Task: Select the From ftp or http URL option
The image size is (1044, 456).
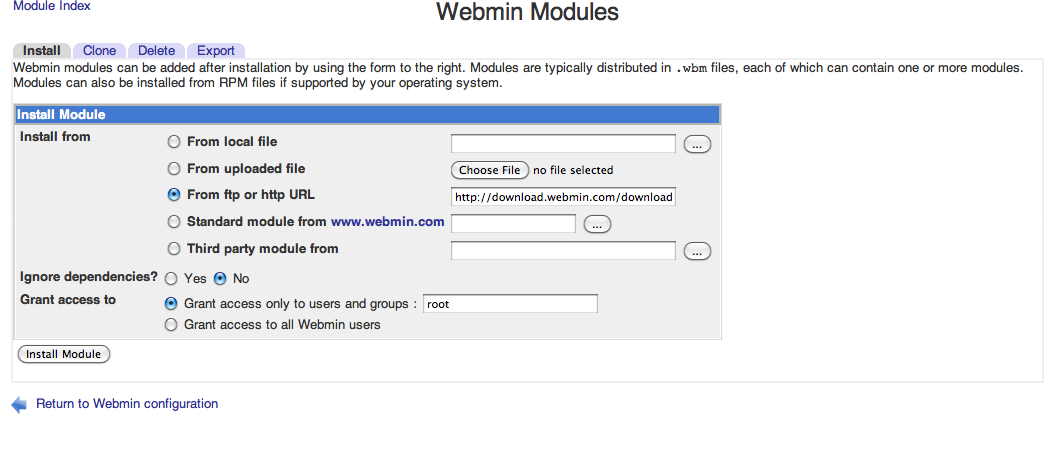Action: point(174,195)
